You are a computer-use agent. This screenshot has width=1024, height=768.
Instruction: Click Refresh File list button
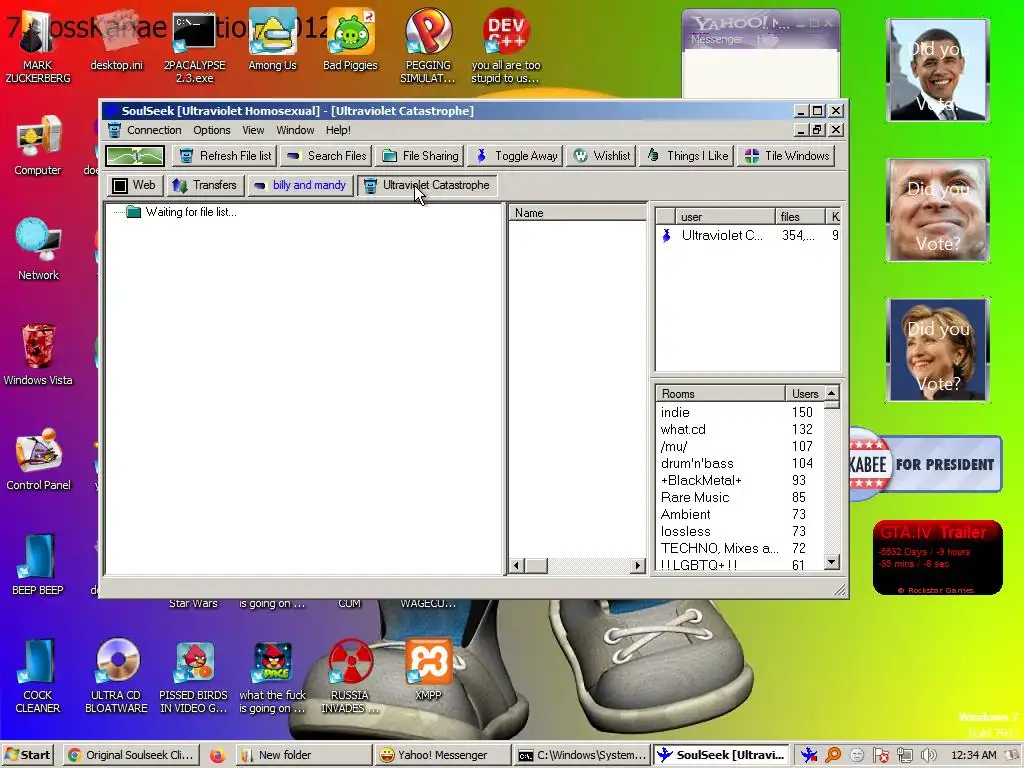225,156
